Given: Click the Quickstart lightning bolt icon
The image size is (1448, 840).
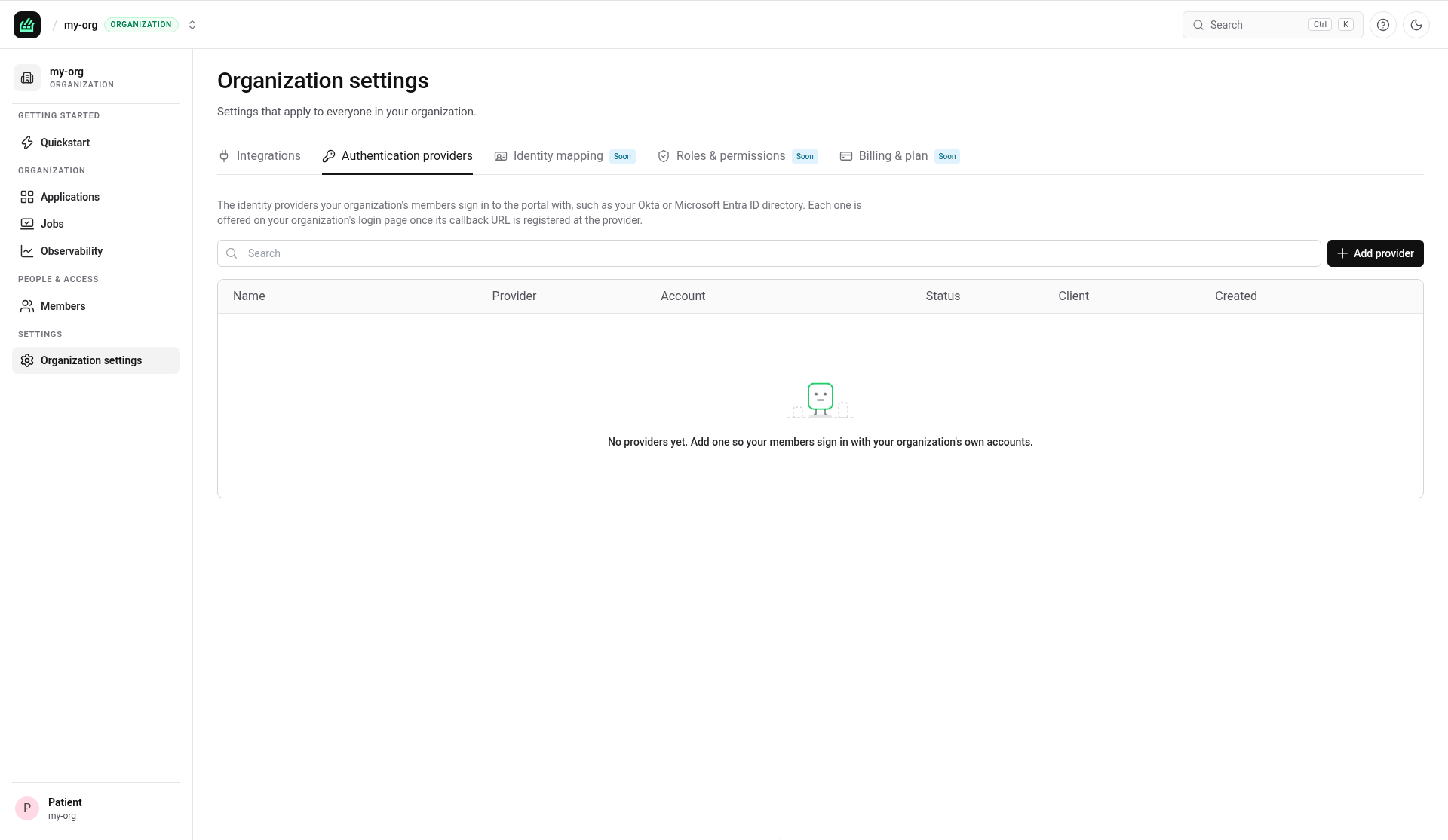Looking at the screenshot, I should 27,143.
